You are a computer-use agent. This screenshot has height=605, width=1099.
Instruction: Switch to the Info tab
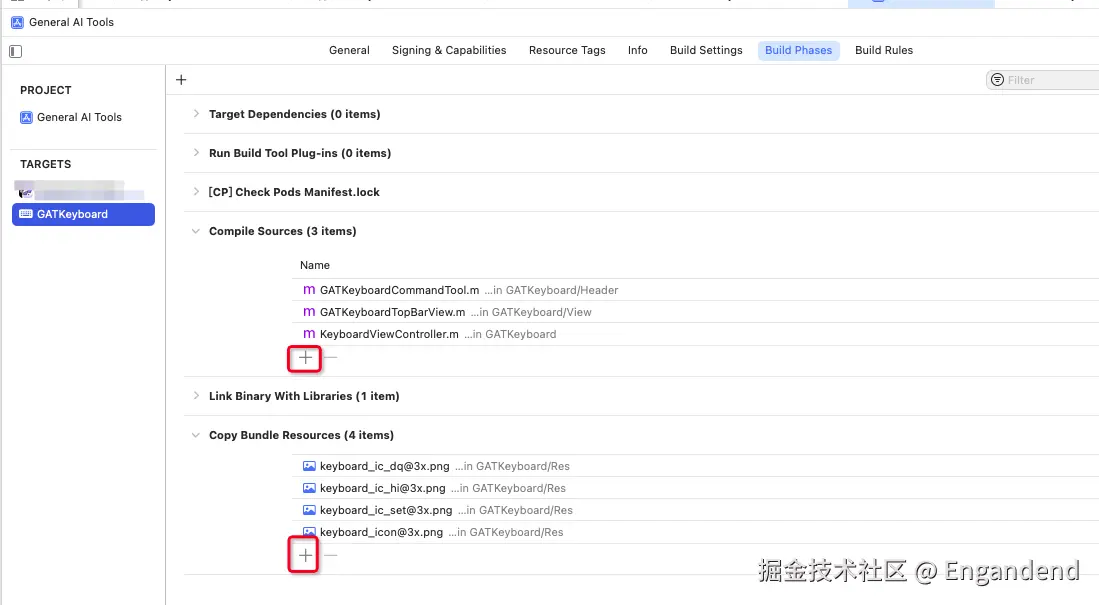click(x=638, y=50)
